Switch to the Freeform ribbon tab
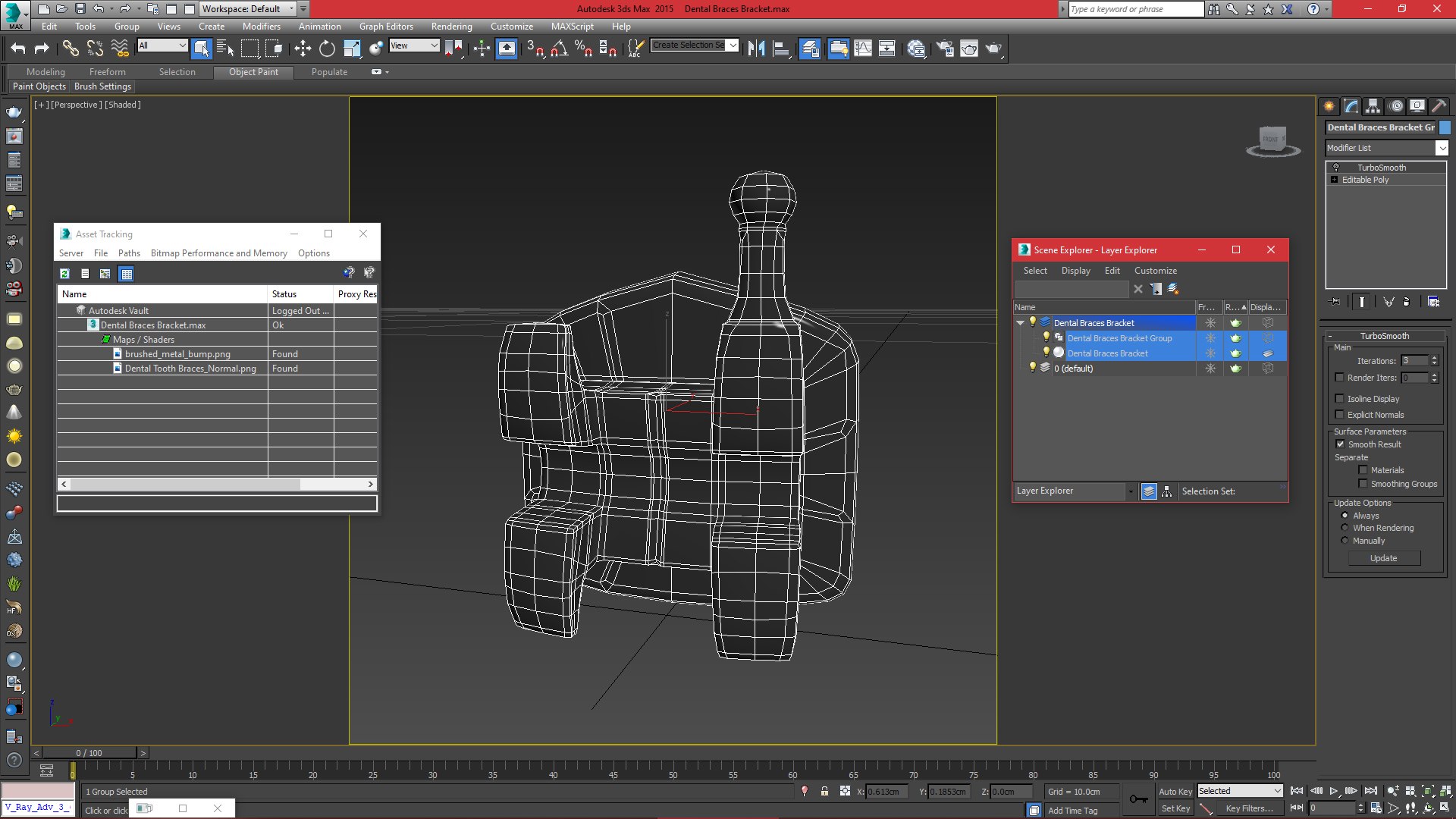The height and width of the screenshot is (819, 1456). point(107,72)
